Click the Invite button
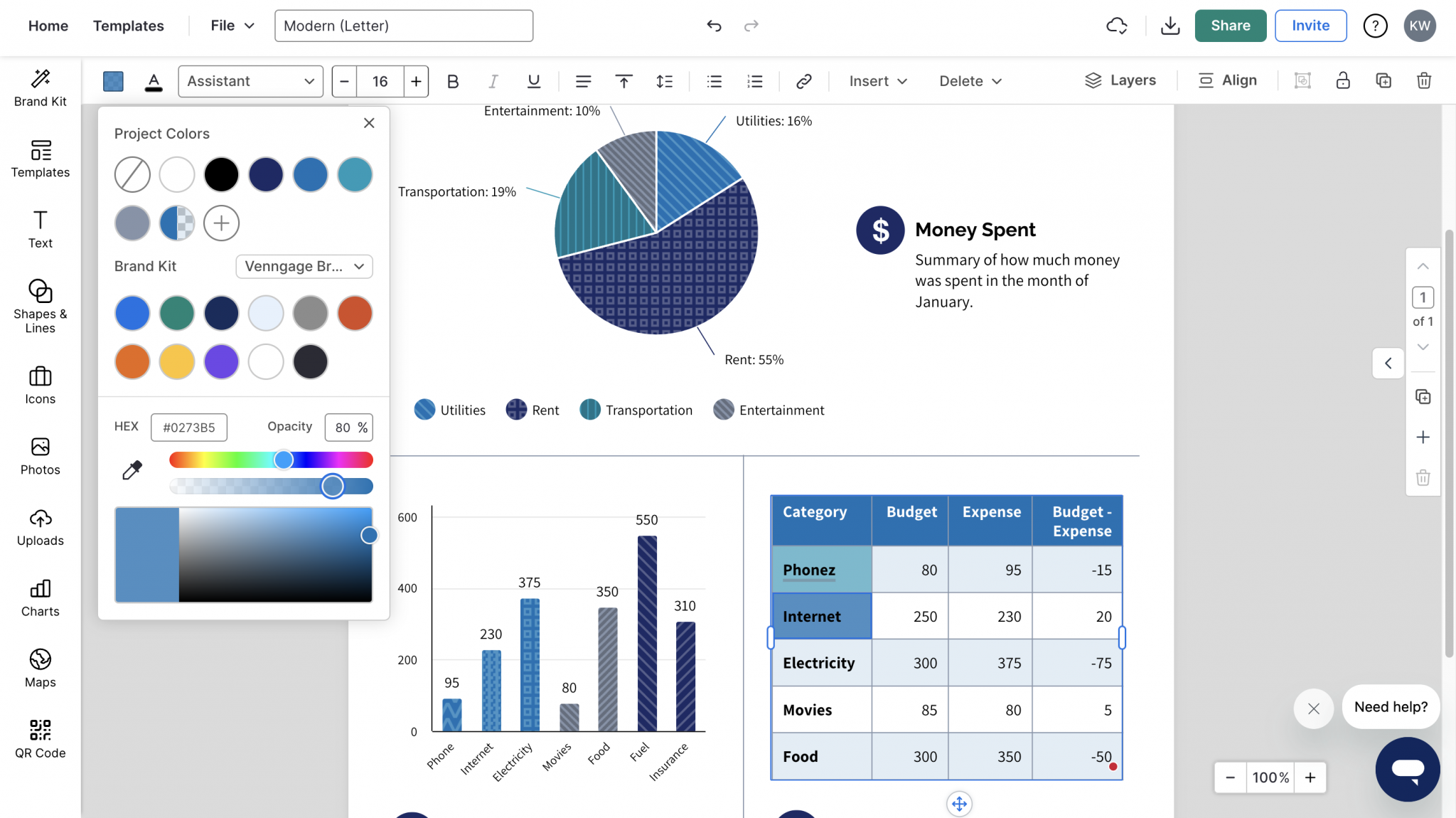 pos(1310,26)
